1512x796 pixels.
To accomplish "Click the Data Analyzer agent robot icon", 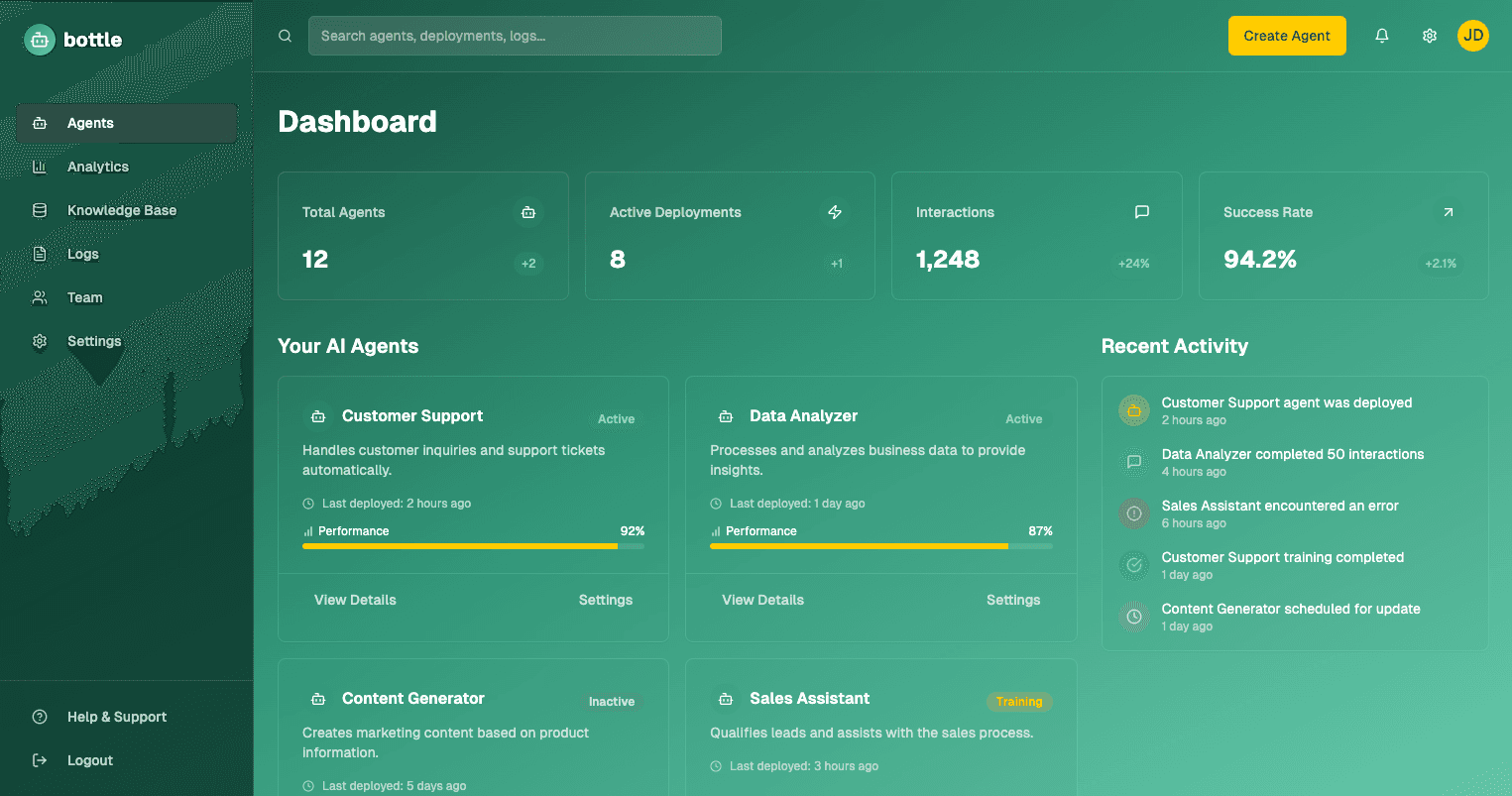I will pyautogui.click(x=726, y=416).
